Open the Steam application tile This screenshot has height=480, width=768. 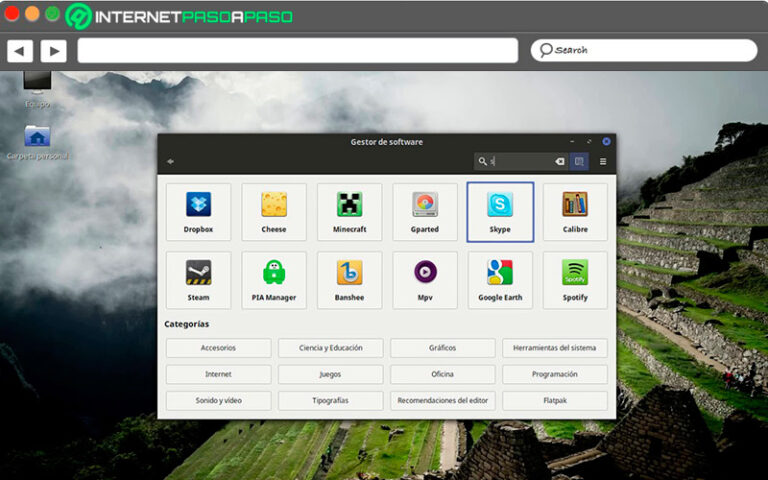click(198, 279)
